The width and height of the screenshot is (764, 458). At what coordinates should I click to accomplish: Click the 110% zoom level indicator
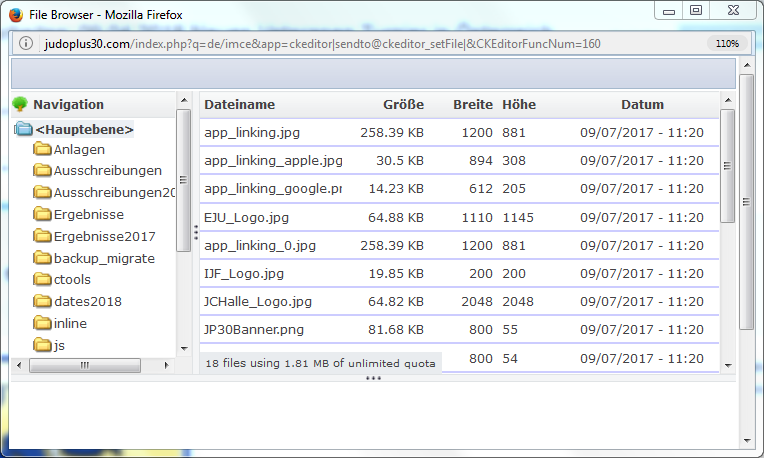click(x=726, y=44)
